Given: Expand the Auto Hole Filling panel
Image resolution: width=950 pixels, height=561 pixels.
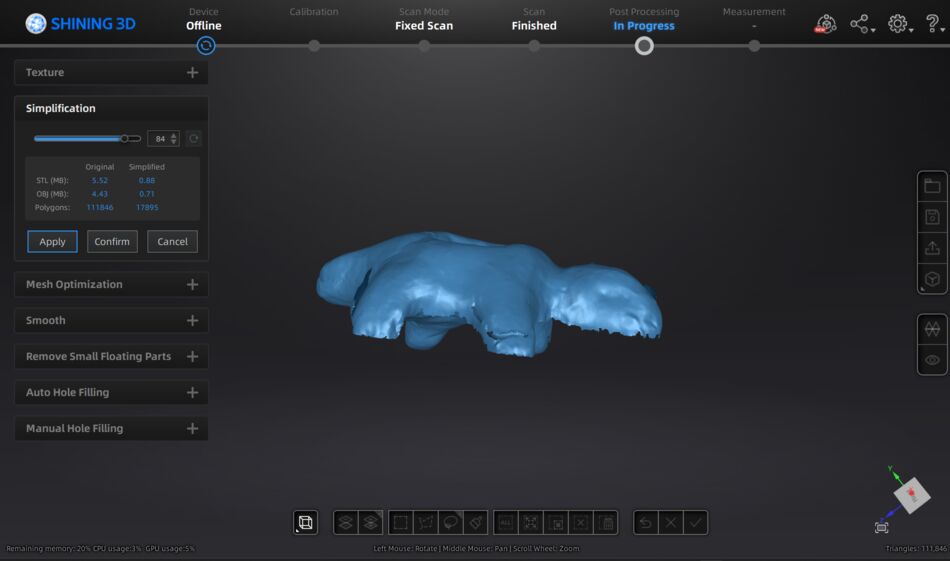Looking at the screenshot, I should (x=111, y=393).
